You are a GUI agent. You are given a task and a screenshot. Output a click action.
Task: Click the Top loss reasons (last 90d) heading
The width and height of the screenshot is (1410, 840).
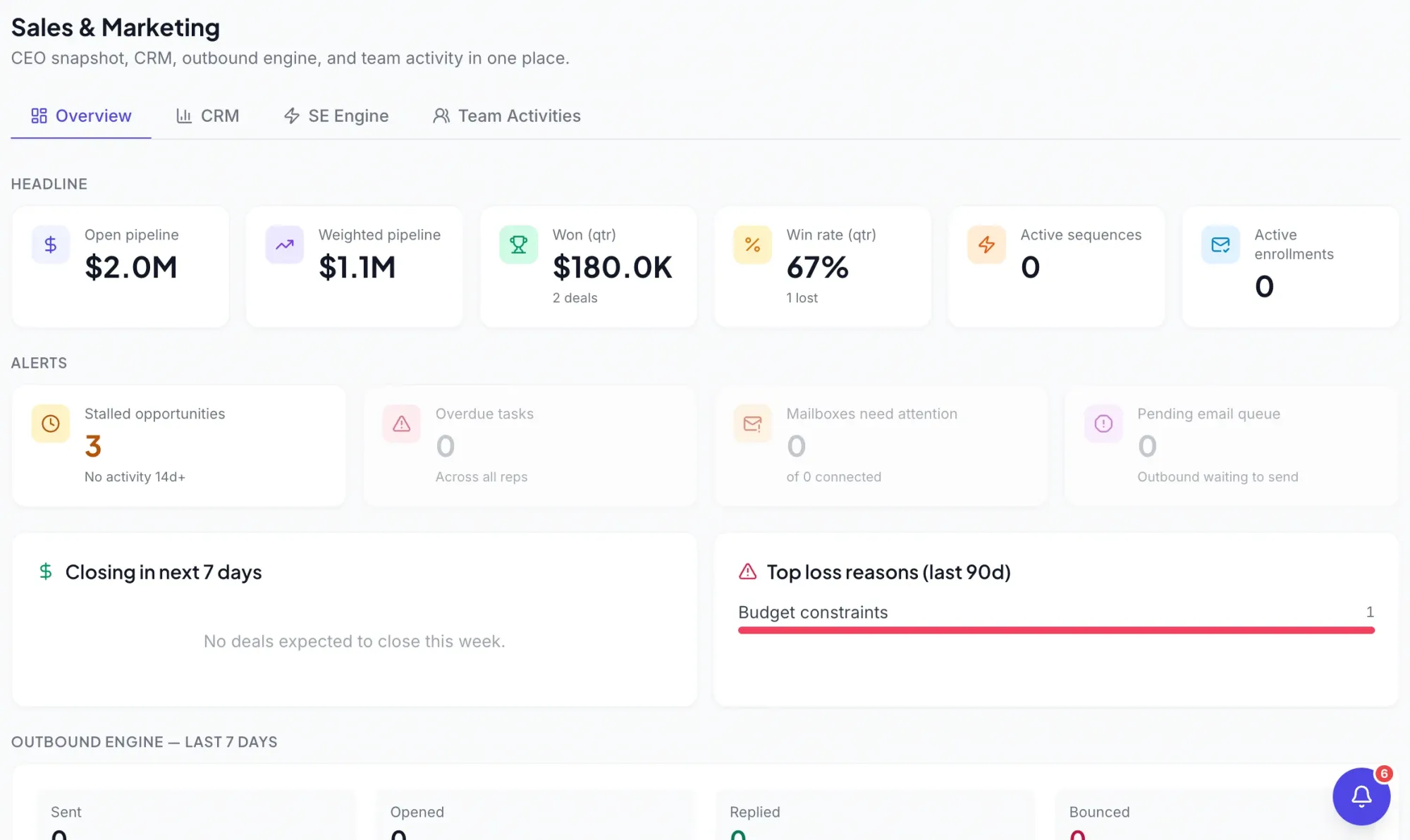(888, 572)
